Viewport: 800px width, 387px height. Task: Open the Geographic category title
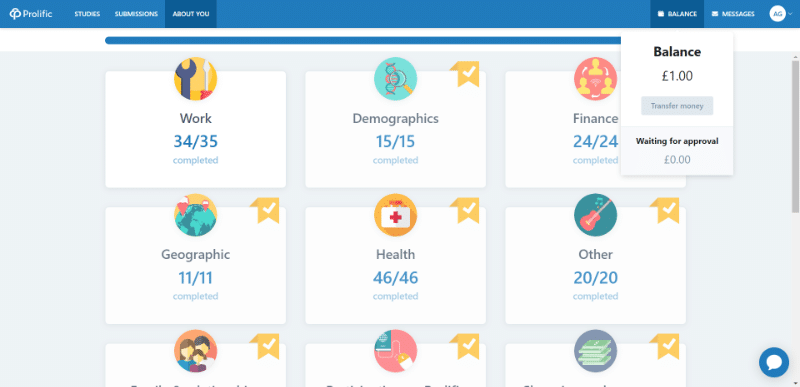coord(195,254)
